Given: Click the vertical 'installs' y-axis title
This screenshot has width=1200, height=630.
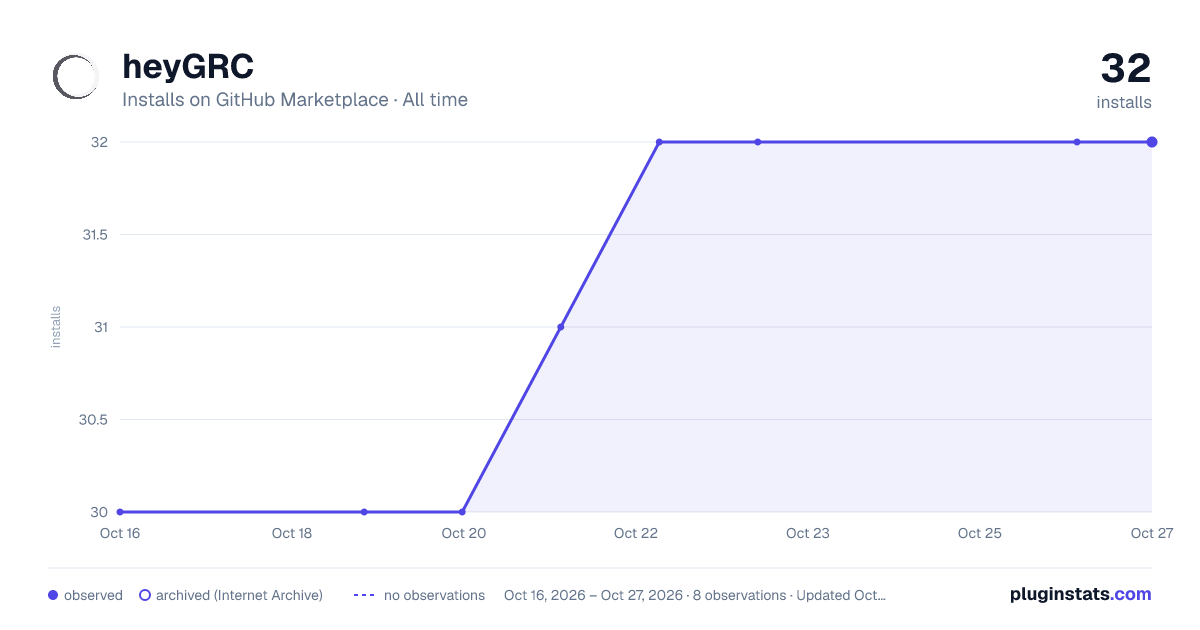Looking at the screenshot, I should pos(56,327).
